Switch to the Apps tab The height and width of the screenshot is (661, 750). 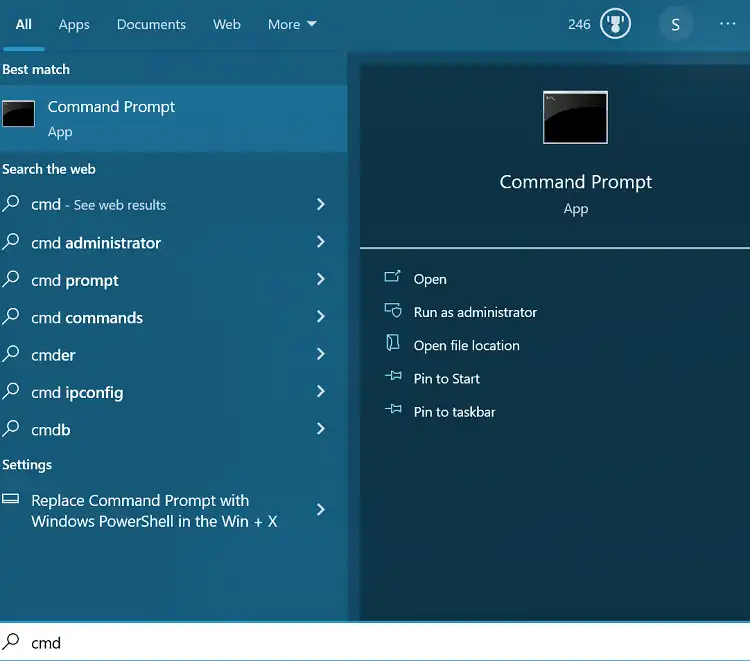tap(74, 24)
